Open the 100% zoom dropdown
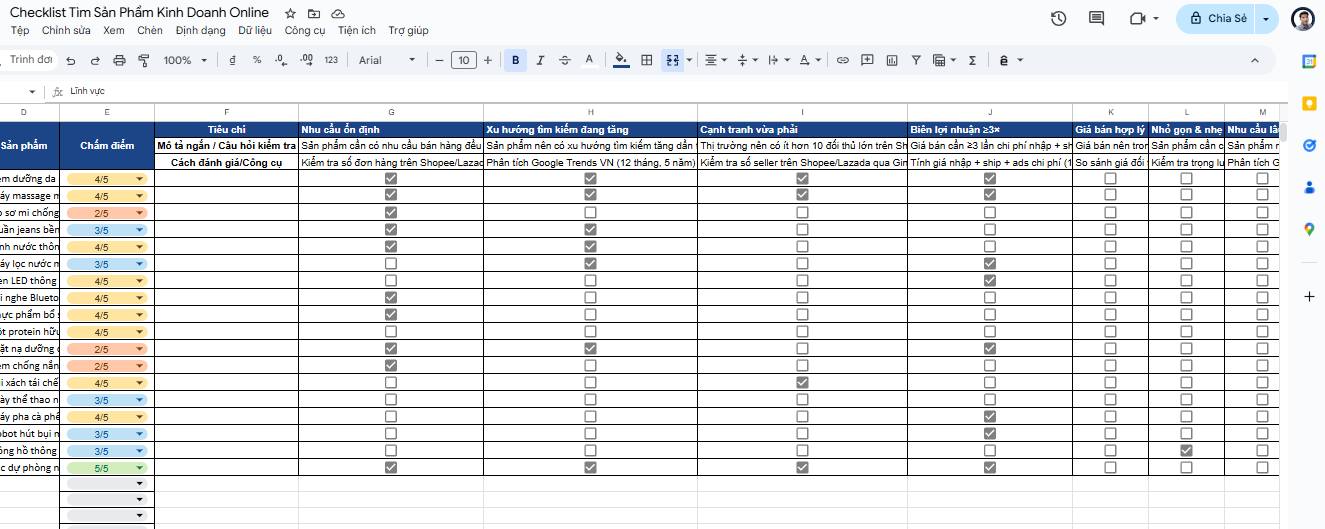Image resolution: width=1325 pixels, height=529 pixels. (186, 60)
